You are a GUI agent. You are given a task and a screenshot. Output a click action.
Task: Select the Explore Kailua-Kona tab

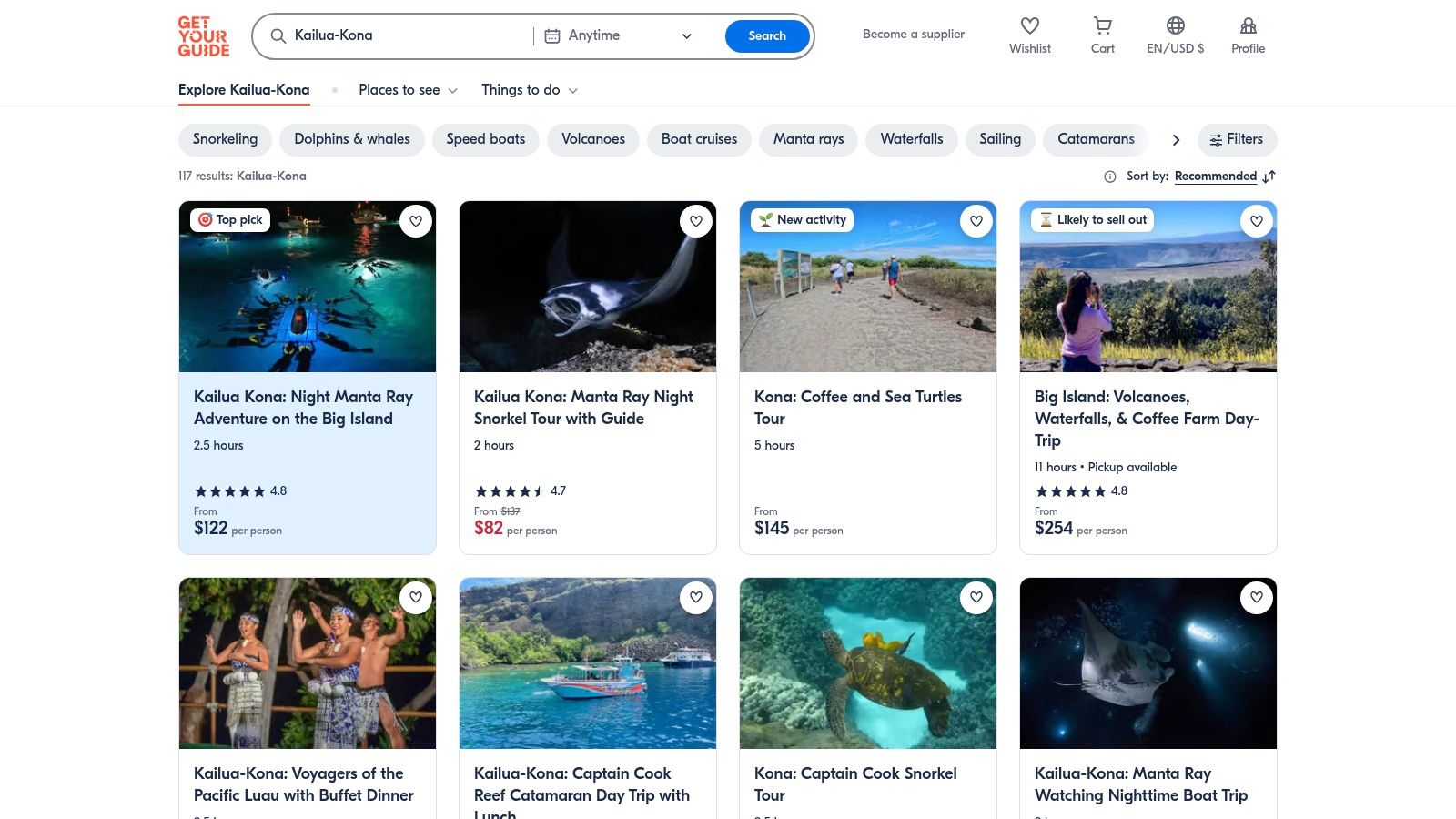244,90
